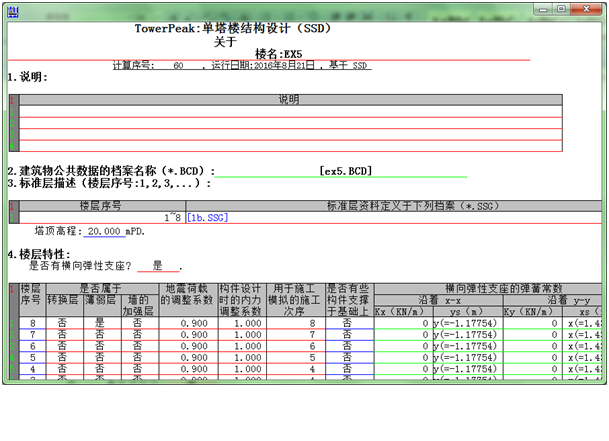This screenshot has width=609, height=441.
Task: Click the 楼名:EX5 heading
Action: [x=278, y=54]
